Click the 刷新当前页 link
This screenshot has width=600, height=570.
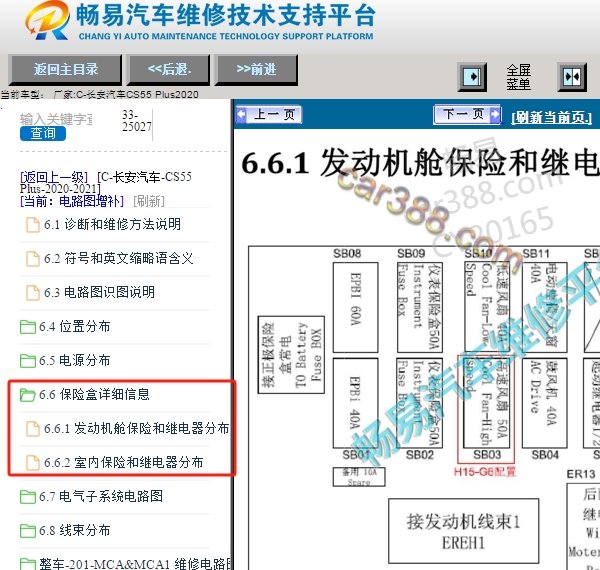click(551, 117)
